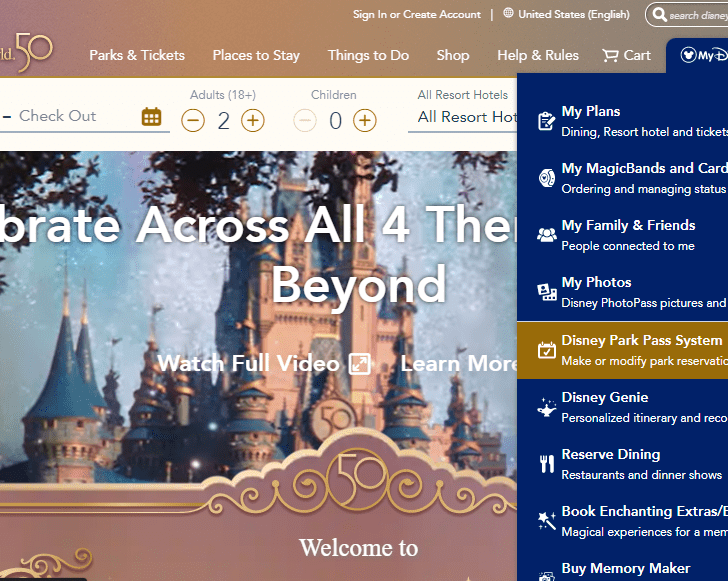The image size is (728, 581).
Task: Click the My Plans clipboard icon
Action: (546, 121)
